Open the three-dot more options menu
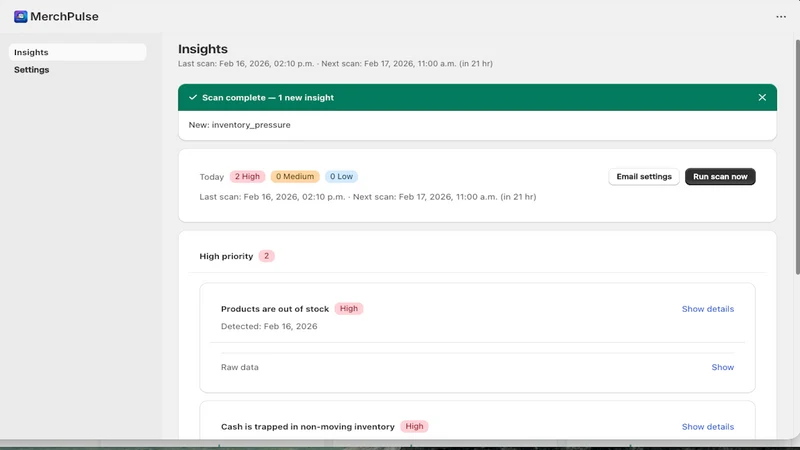 781,17
